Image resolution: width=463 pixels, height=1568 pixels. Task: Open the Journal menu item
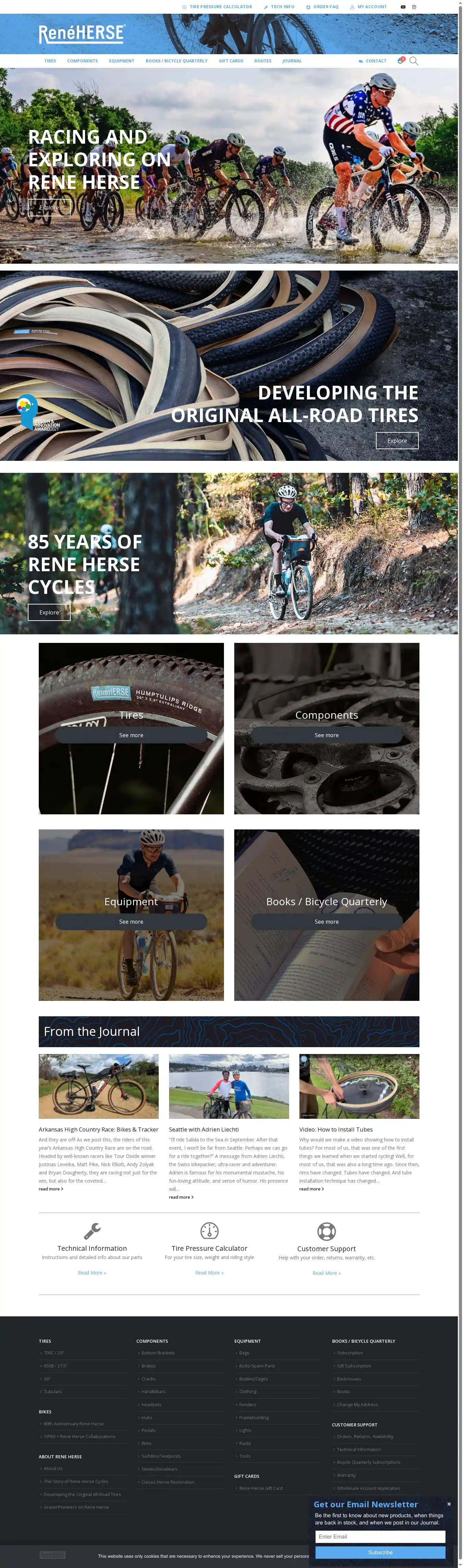(292, 61)
